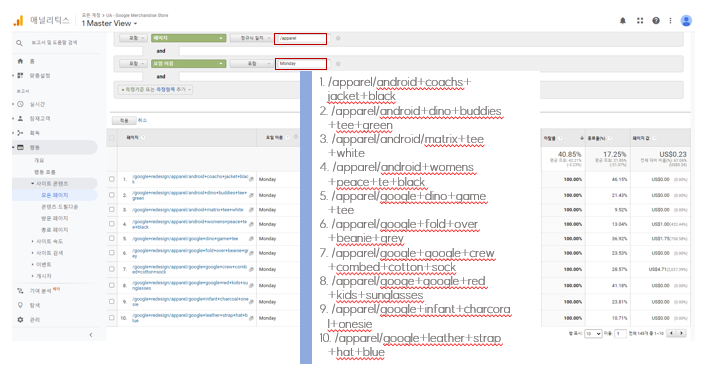Check row 3 matrix tee white checkbox
The image size is (713, 376).
(x=112, y=210)
